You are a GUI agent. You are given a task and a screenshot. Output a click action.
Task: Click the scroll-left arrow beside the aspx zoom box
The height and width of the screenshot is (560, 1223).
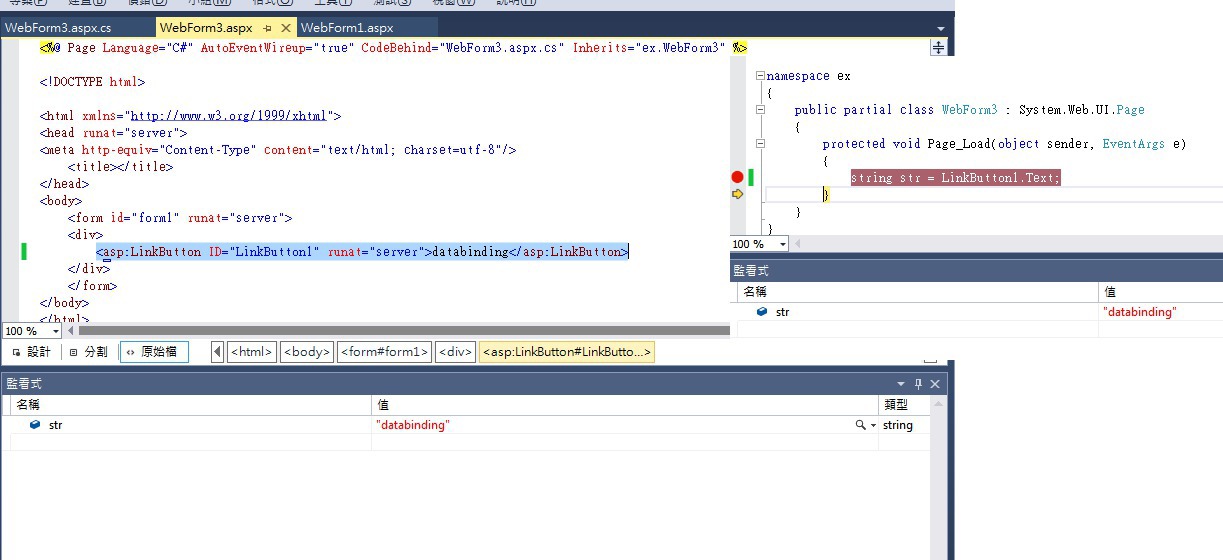pos(70,331)
